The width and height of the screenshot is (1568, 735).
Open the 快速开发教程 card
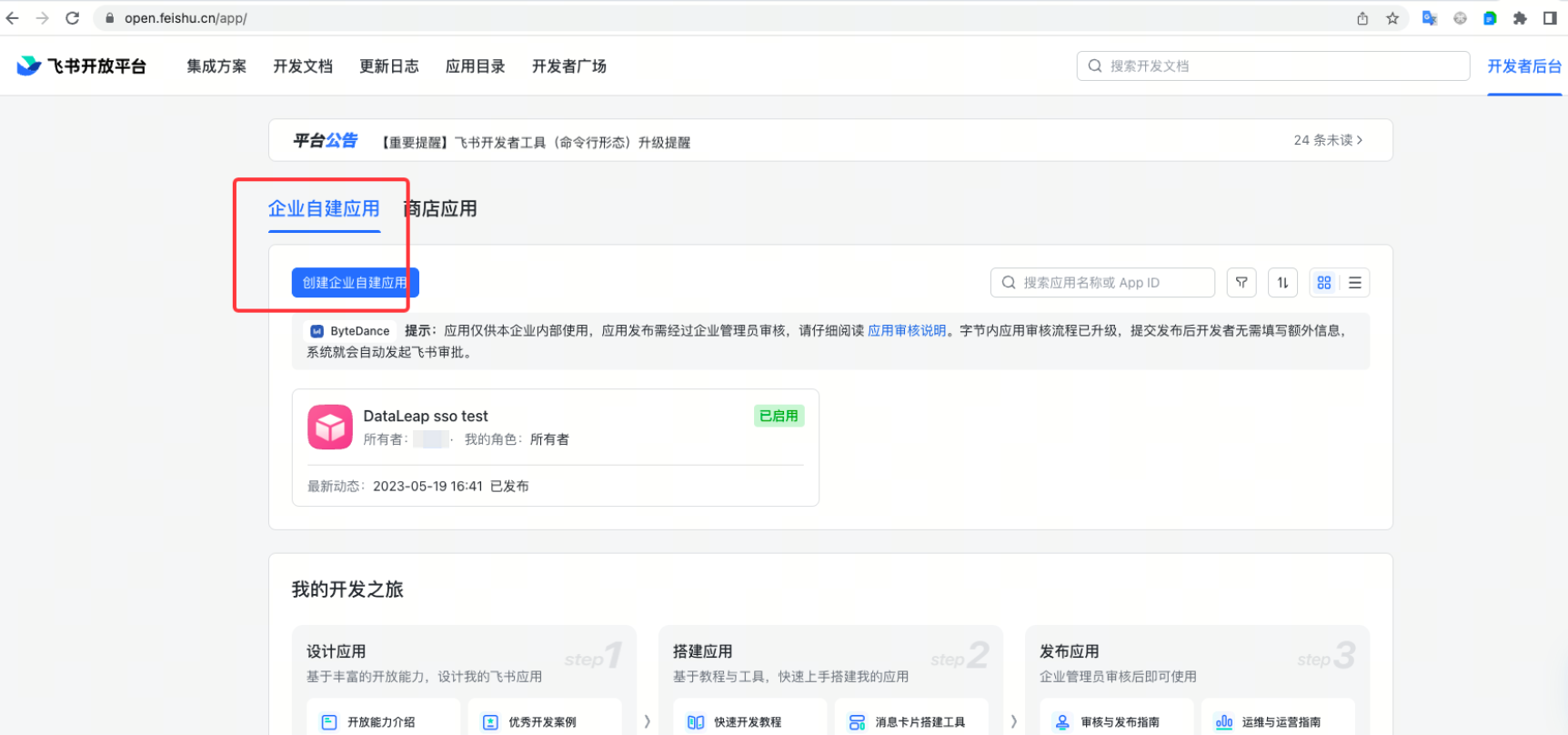(x=748, y=721)
